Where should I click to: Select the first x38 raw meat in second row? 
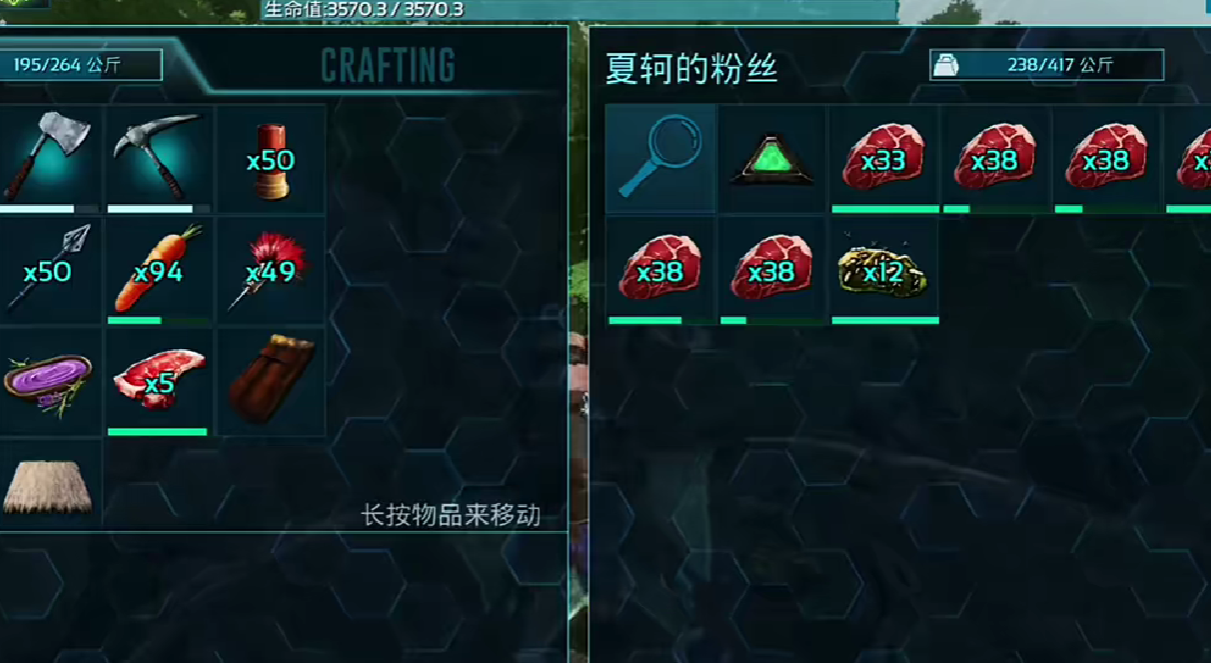[x=661, y=271]
